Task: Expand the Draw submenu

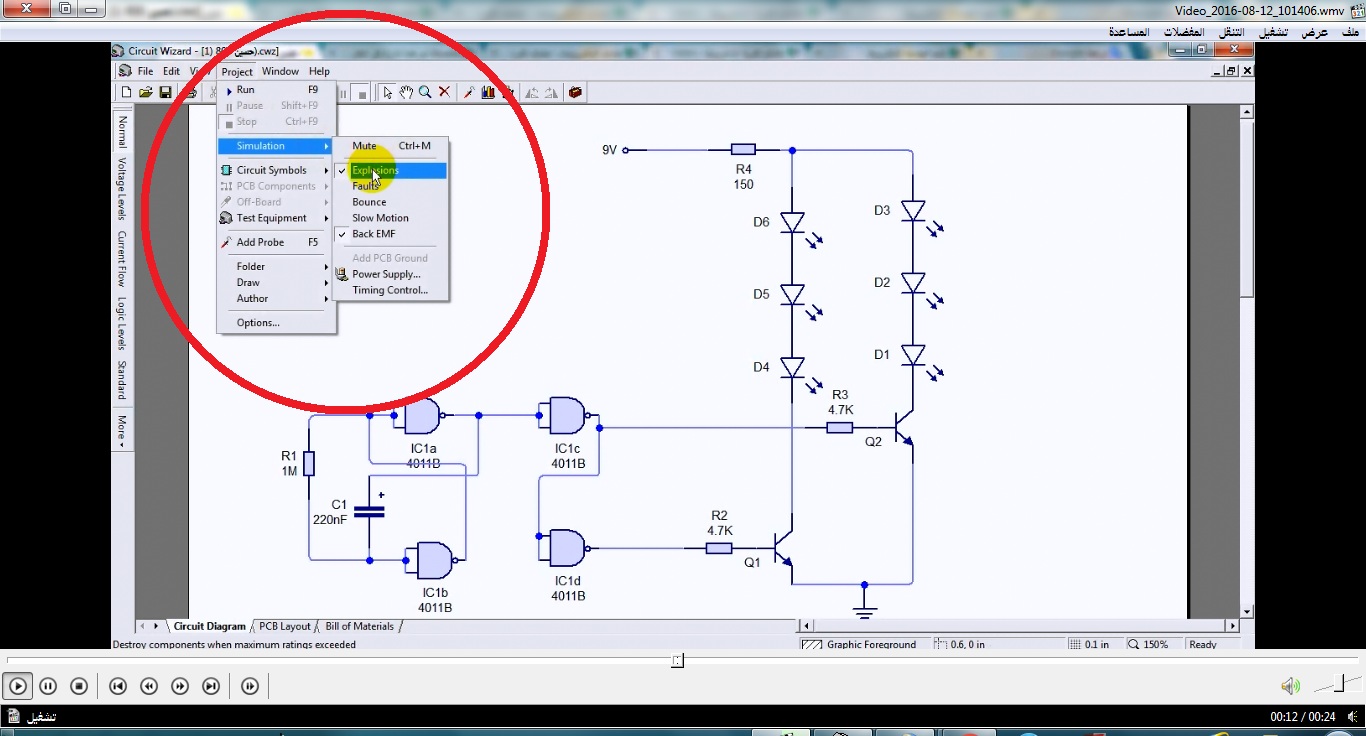Action: [x=276, y=283]
